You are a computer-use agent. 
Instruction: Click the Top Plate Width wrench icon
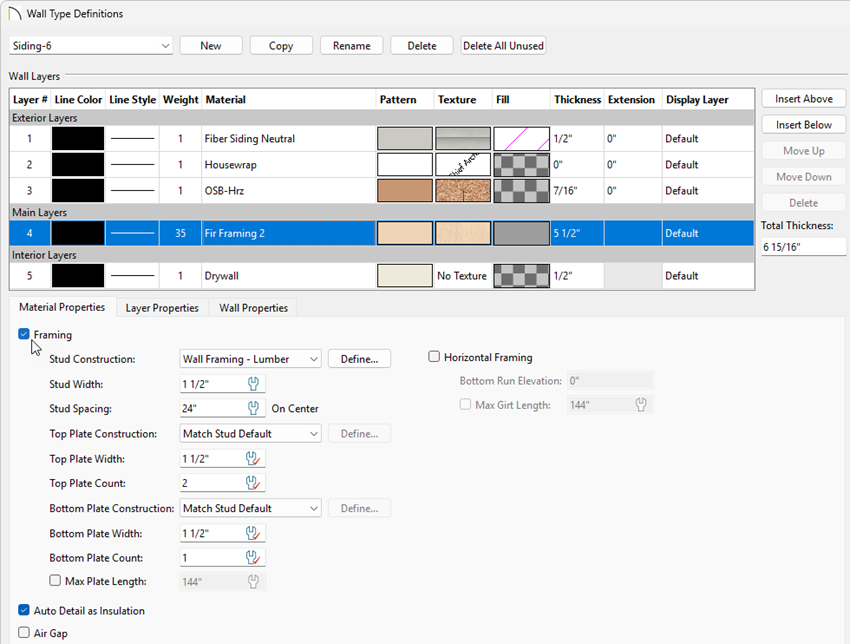click(x=253, y=459)
